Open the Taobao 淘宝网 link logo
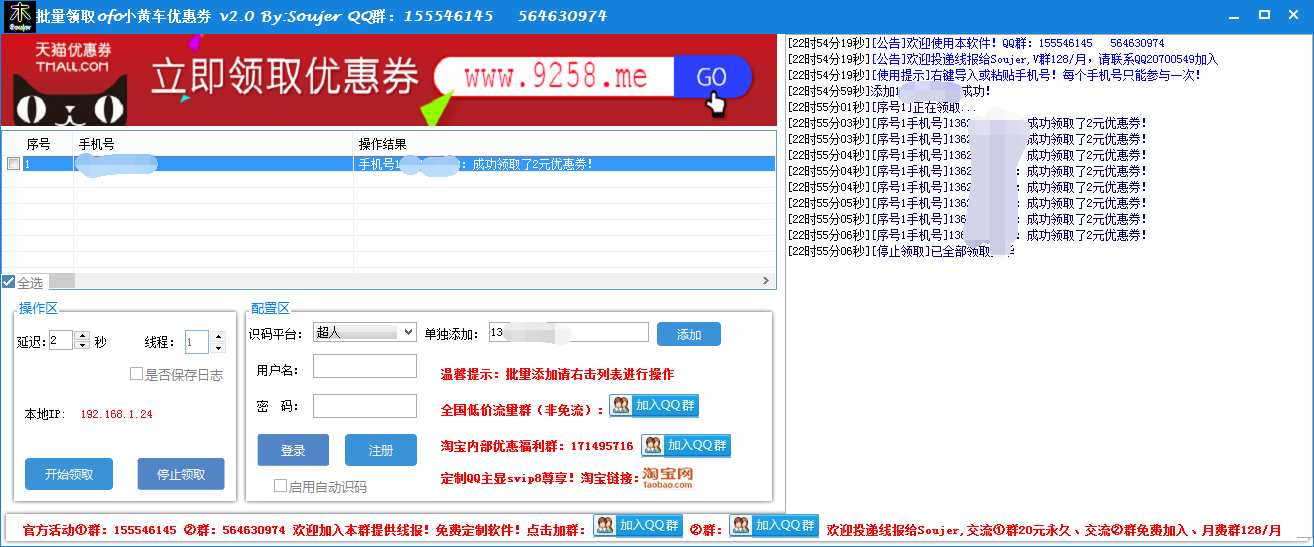 click(668, 477)
